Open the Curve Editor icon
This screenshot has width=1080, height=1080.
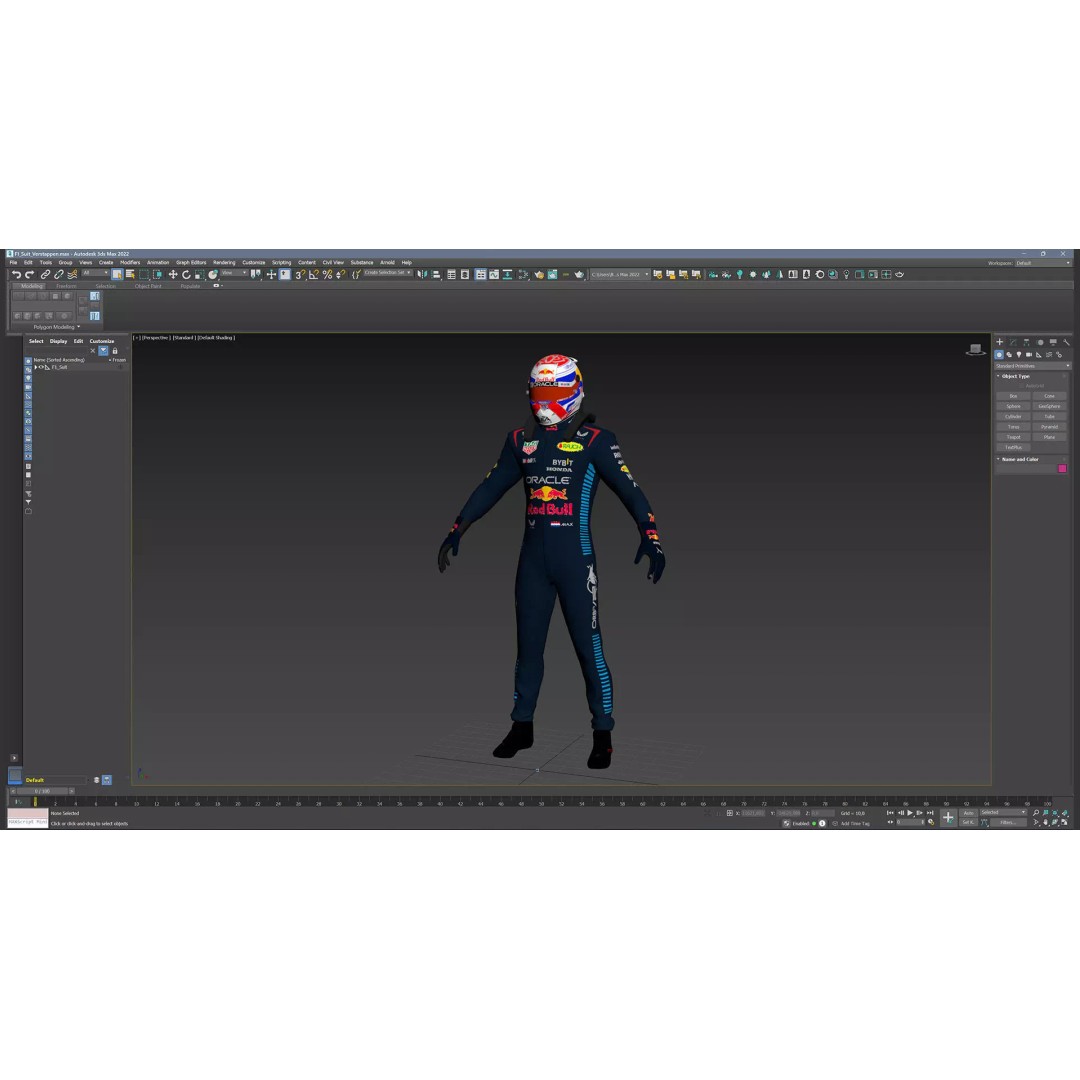494,274
